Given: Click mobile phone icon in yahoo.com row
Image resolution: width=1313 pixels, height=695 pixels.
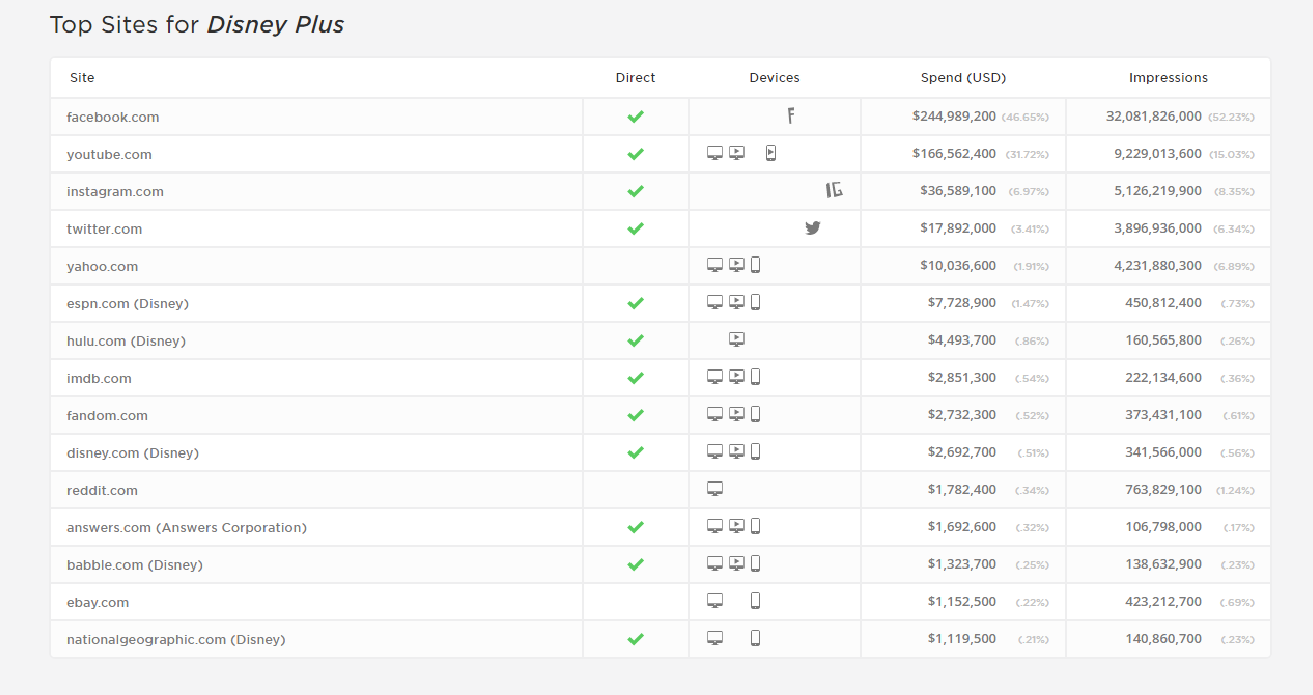Looking at the screenshot, I should [x=755, y=265].
